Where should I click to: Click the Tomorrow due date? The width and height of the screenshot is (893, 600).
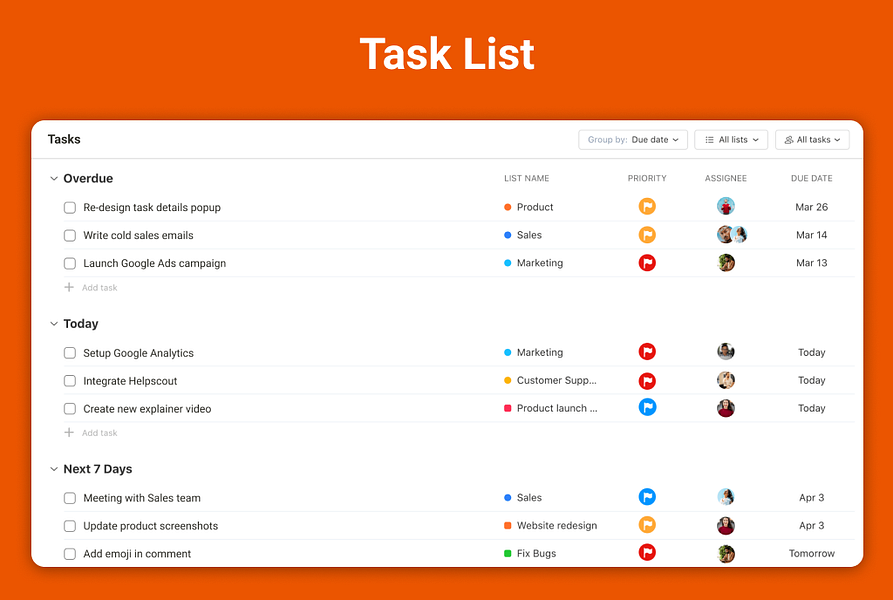[812, 553]
